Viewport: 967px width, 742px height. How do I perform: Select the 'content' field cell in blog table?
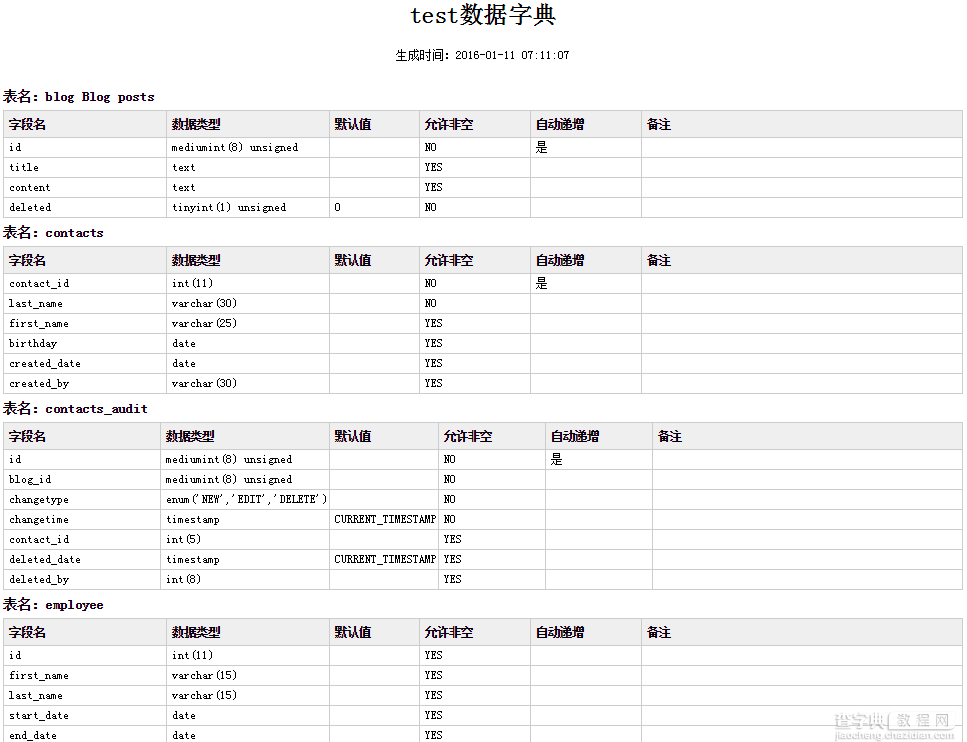point(85,188)
